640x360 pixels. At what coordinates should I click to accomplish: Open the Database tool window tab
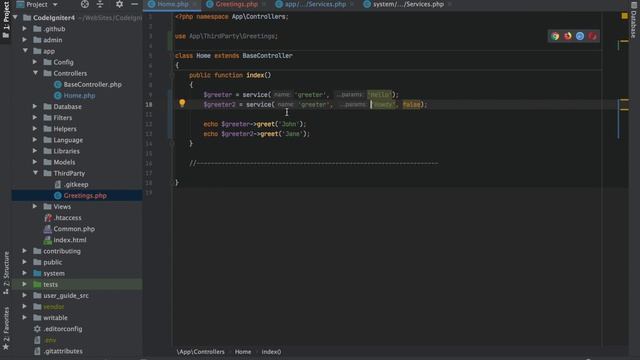(x=633, y=20)
